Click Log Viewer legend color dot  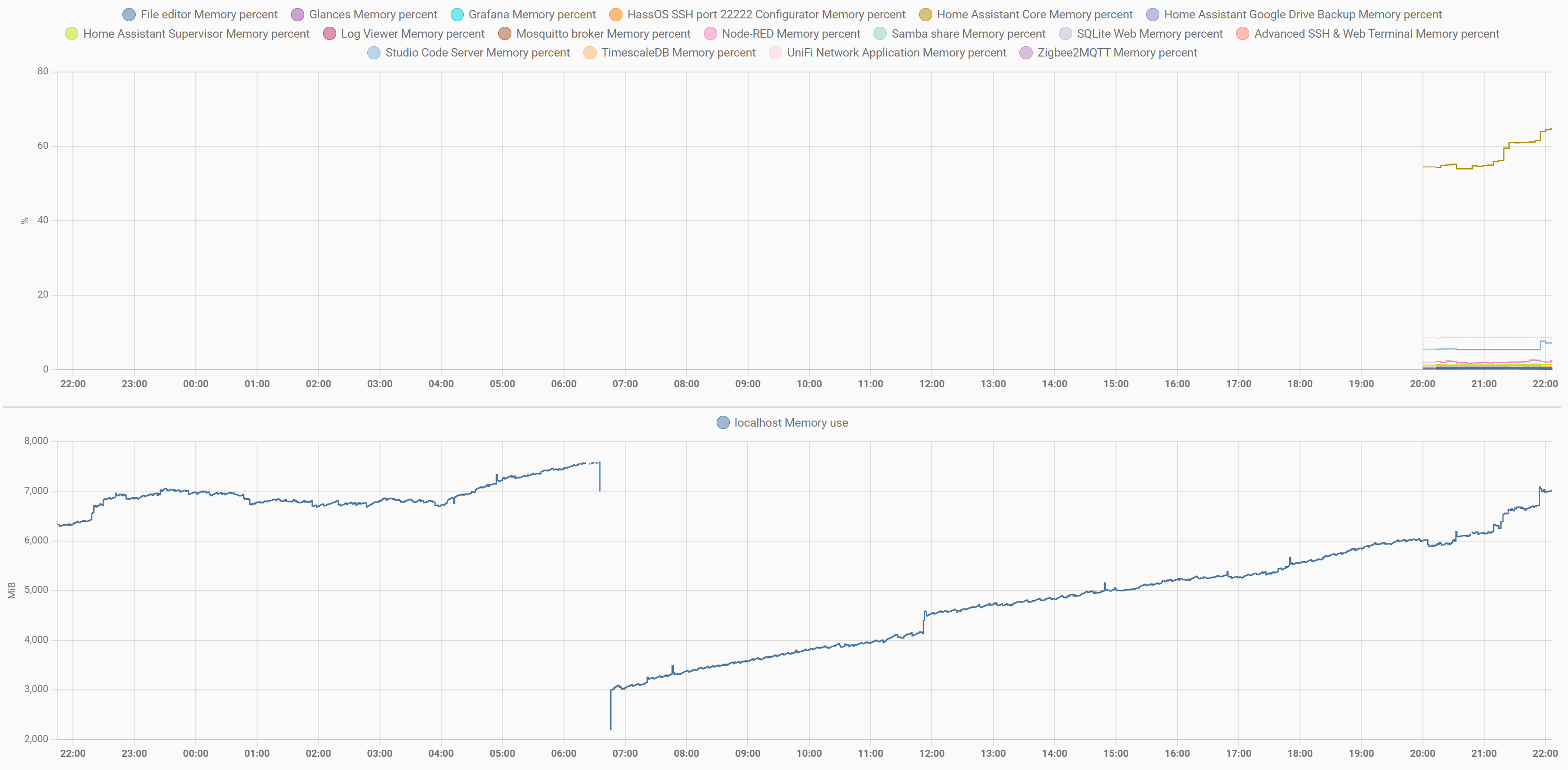pos(329,33)
